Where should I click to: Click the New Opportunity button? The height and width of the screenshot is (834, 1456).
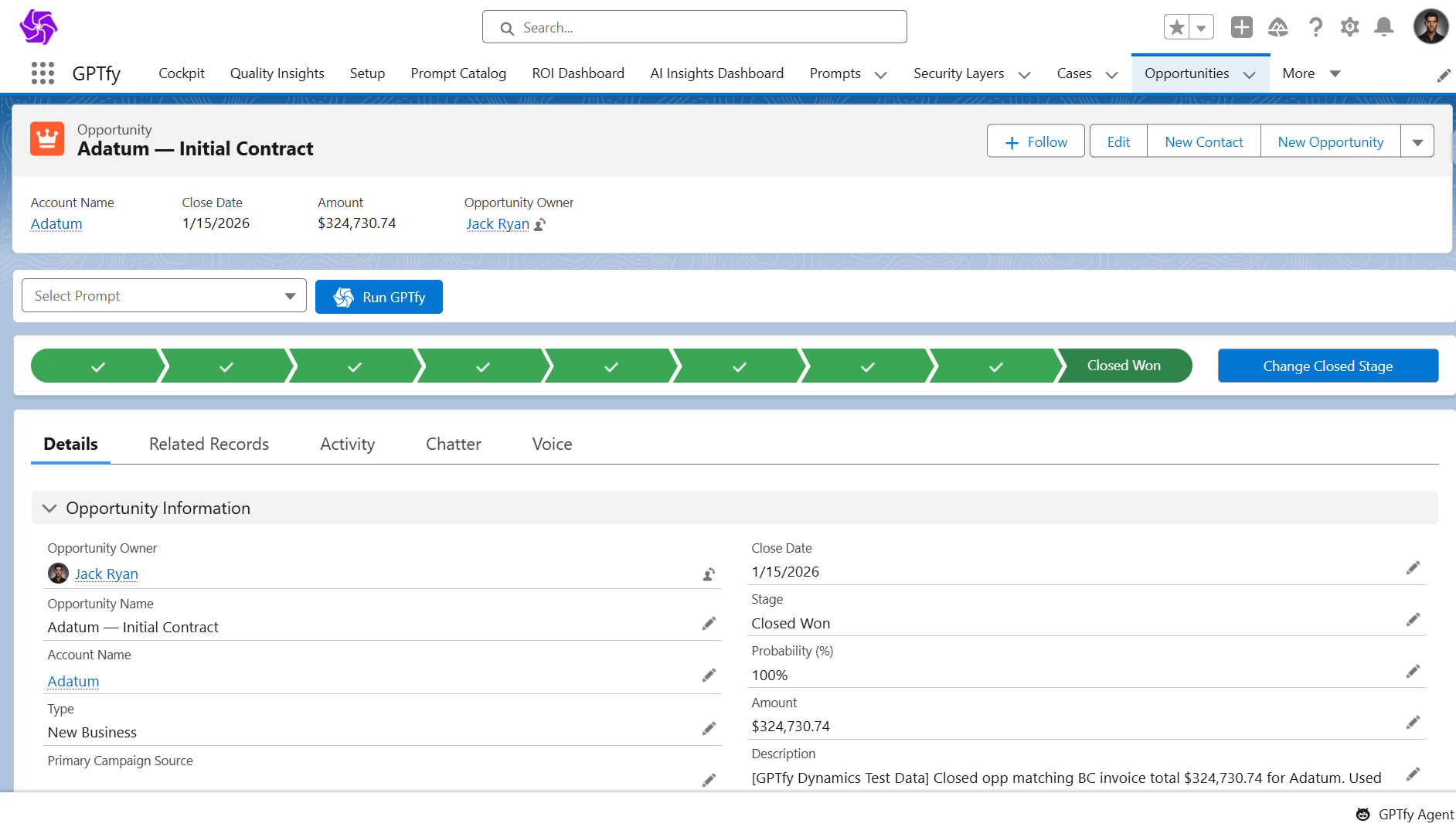[x=1330, y=141]
